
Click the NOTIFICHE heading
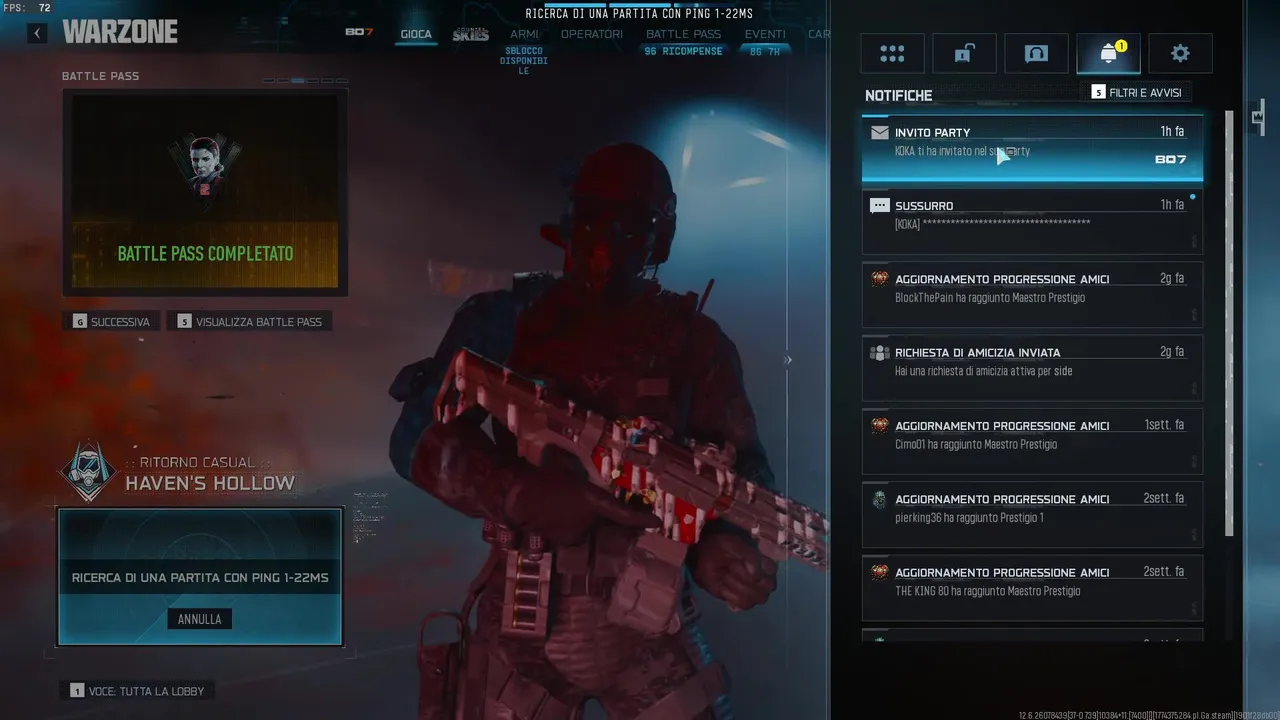pos(898,96)
